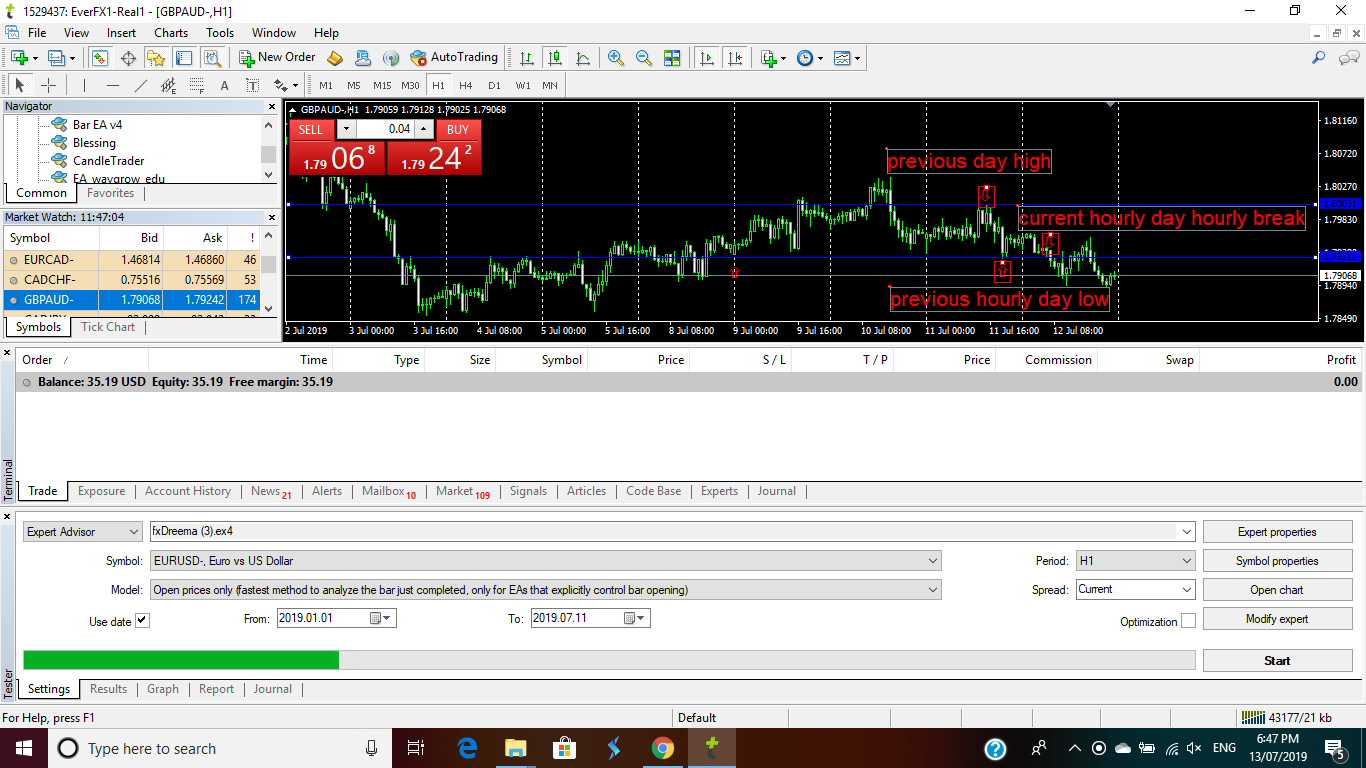Switch the chart to candlesticks view
The height and width of the screenshot is (768, 1366).
[x=554, y=58]
